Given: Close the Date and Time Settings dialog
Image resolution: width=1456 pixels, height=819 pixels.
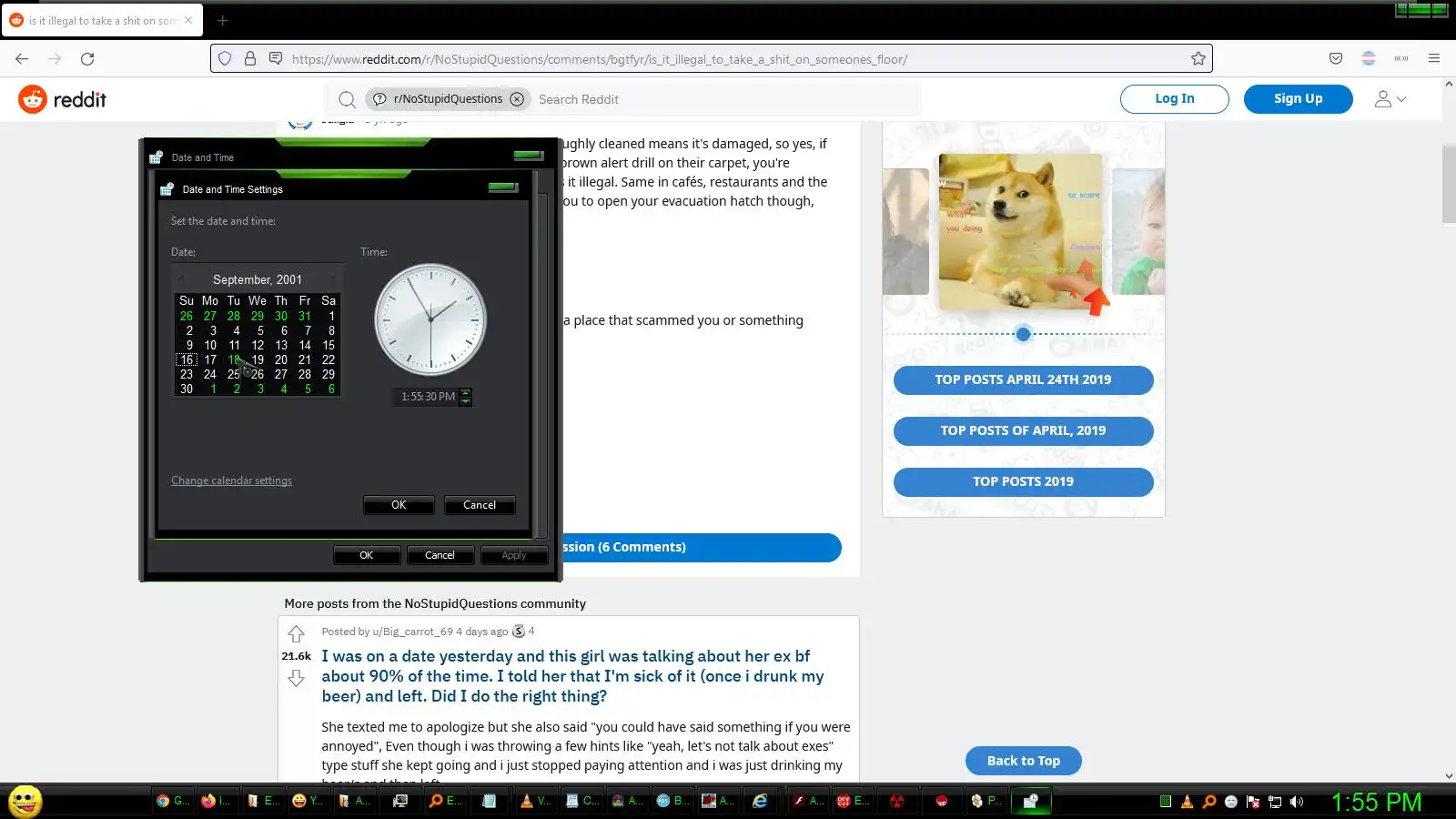Looking at the screenshot, I should pyautogui.click(x=503, y=187).
